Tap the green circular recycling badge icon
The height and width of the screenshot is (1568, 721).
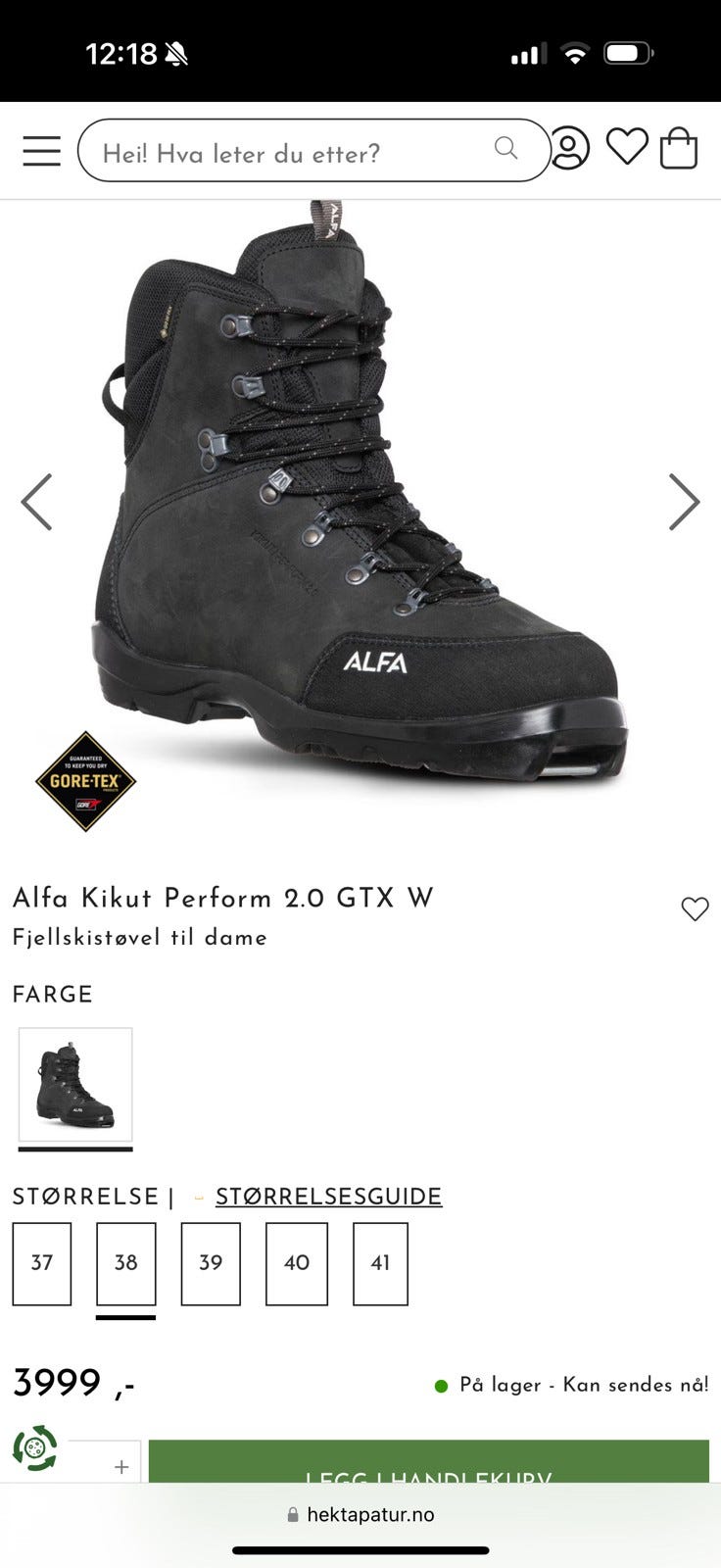tap(35, 1448)
